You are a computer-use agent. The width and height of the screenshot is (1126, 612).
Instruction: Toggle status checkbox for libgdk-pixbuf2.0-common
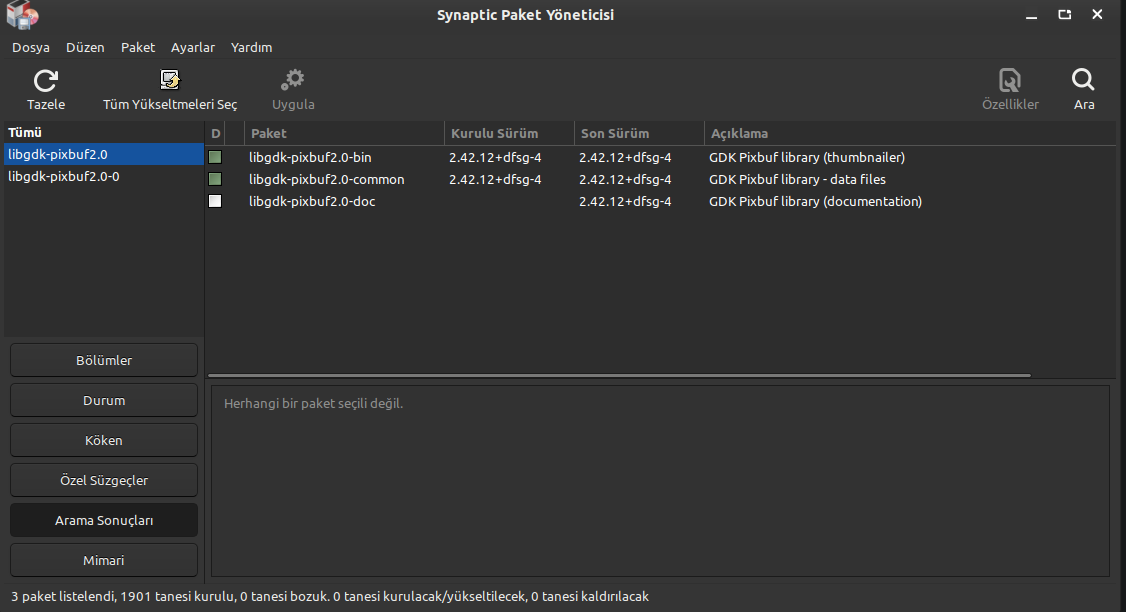coord(215,179)
